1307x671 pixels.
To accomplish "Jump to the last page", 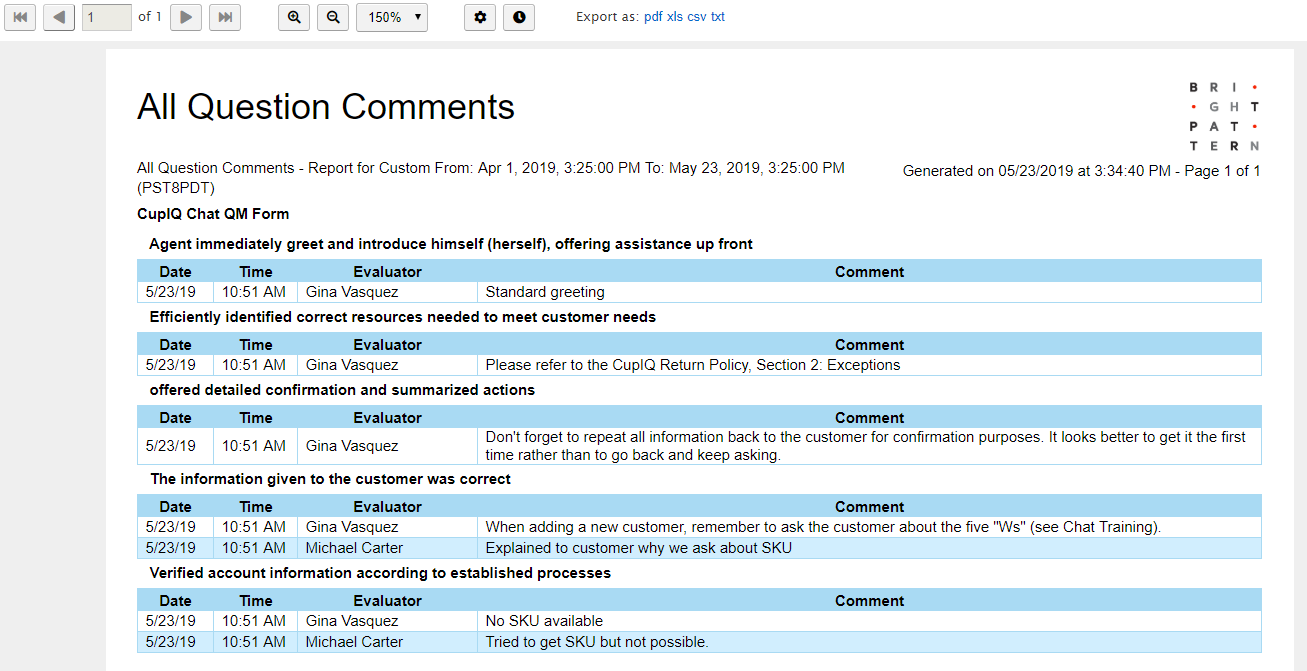I will pos(225,17).
